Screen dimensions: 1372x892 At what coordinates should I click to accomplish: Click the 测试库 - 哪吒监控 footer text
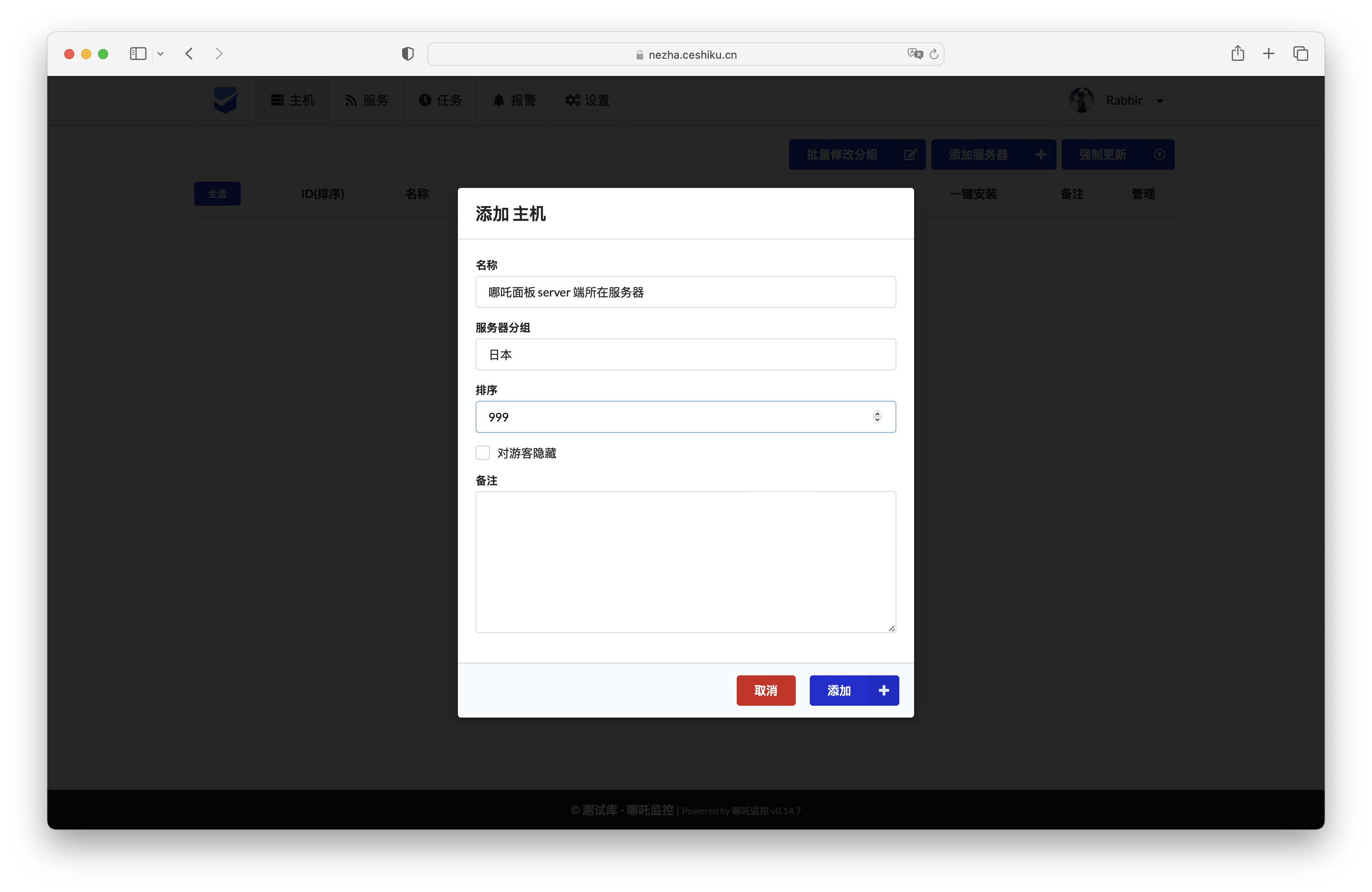coord(628,810)
